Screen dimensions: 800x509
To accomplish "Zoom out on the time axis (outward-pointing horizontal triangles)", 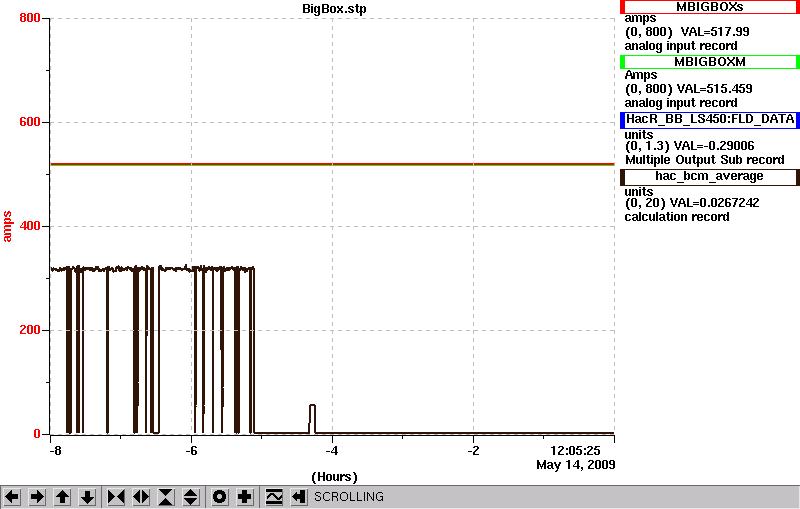I will point(141,496).
